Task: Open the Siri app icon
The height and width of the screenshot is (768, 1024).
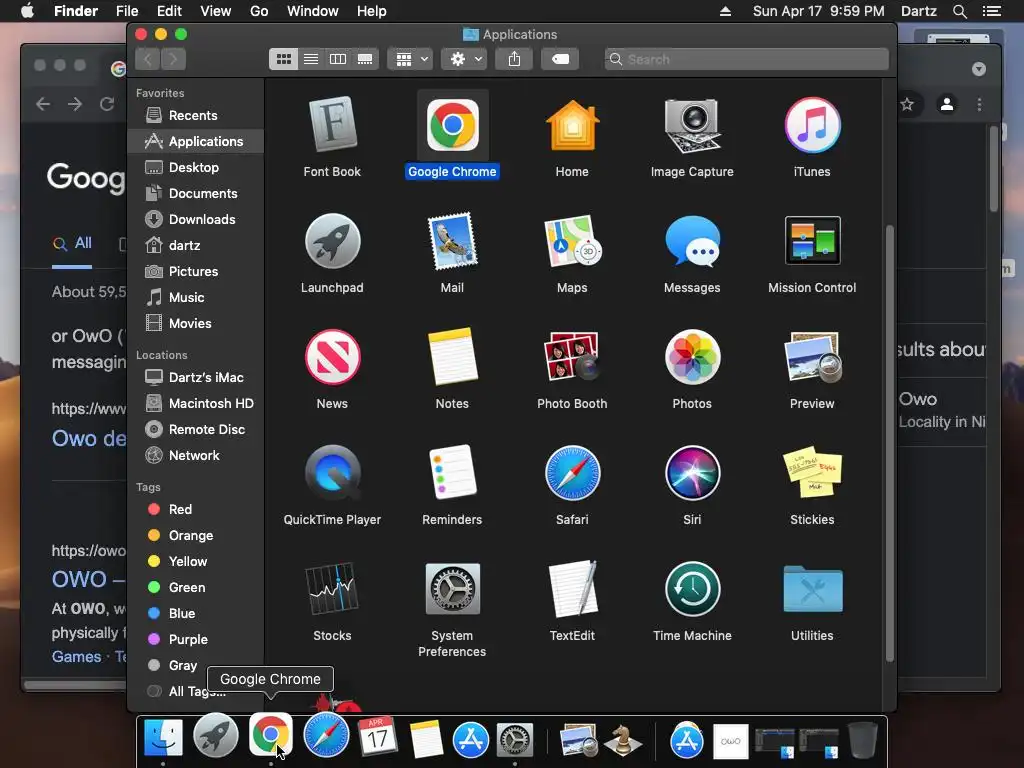Action: [x=692, y=473]
